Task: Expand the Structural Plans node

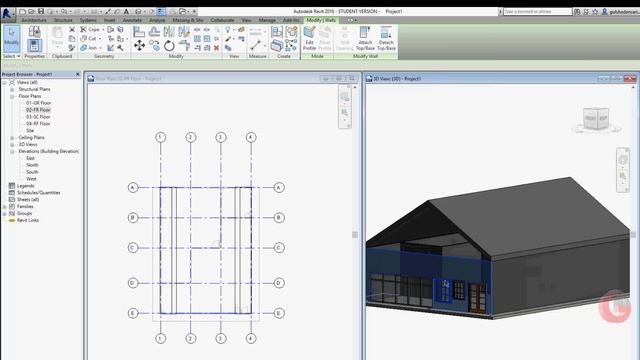Action: [12, 89]
